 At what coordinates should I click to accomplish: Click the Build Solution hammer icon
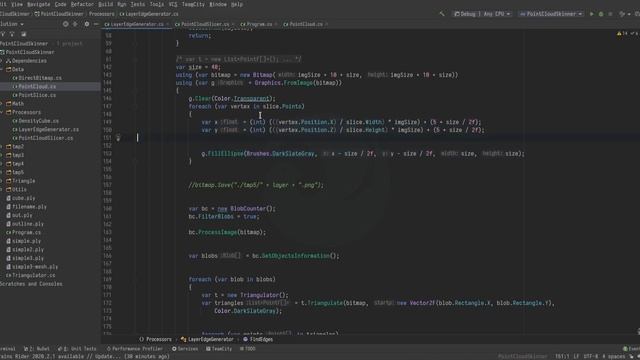(x=442, y=14)
